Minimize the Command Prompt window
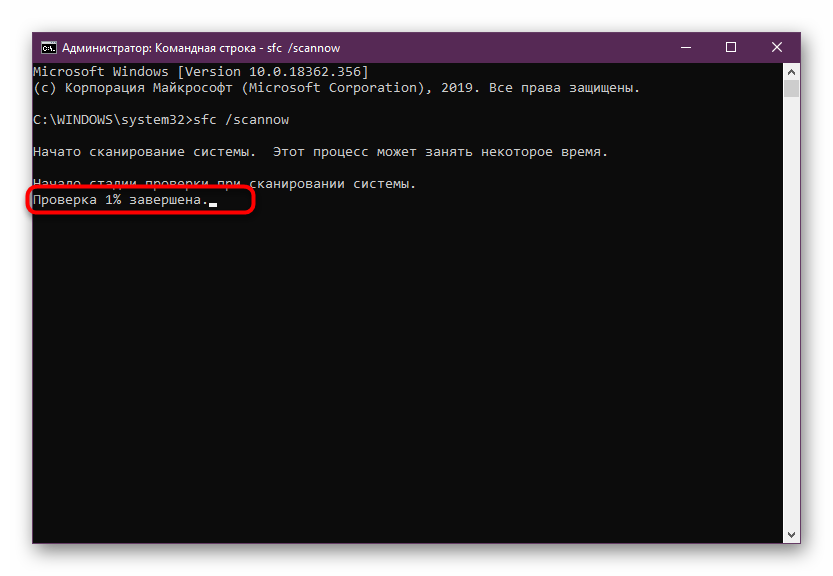This screenshot has width=833, height=576. (x=685, y=47)
